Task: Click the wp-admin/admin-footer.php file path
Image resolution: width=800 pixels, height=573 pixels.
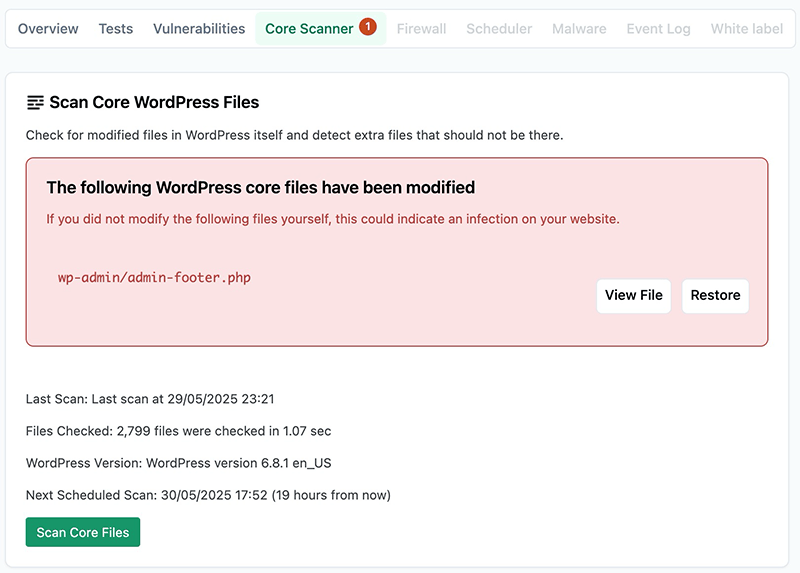Action: tap(154, 278)
